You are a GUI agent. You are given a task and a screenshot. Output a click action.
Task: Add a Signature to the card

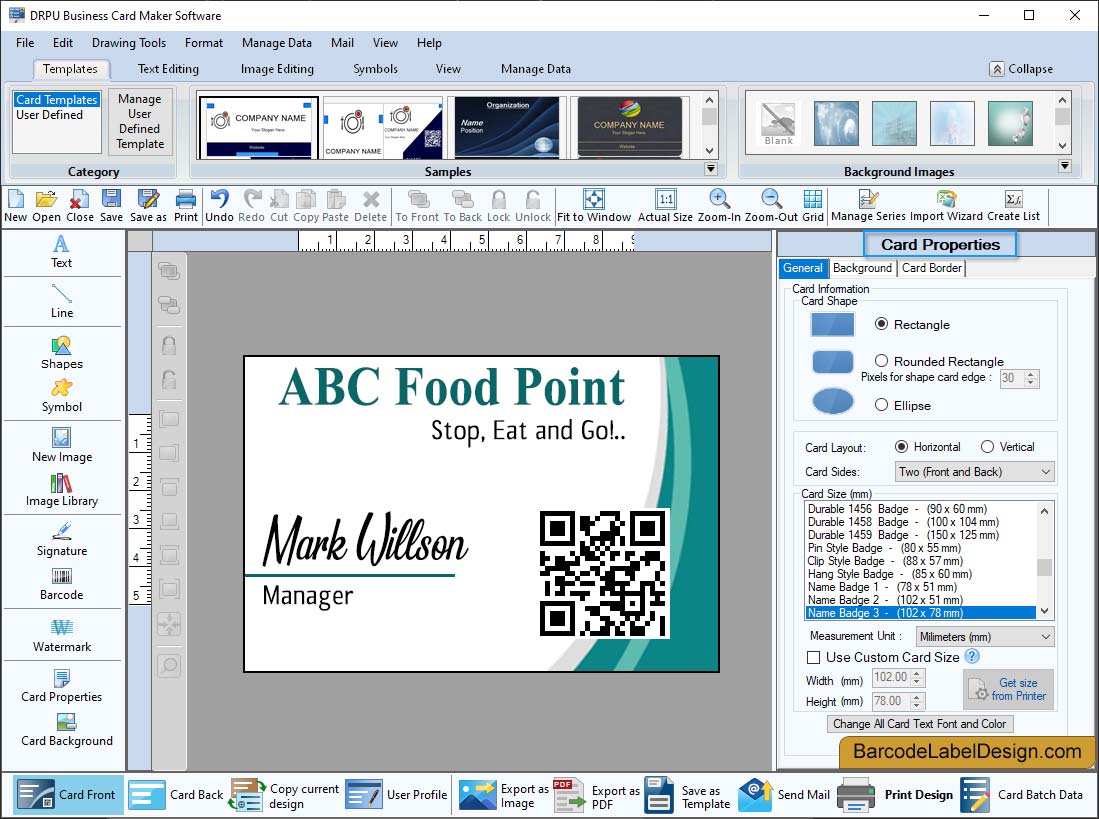tap(62, 539)
